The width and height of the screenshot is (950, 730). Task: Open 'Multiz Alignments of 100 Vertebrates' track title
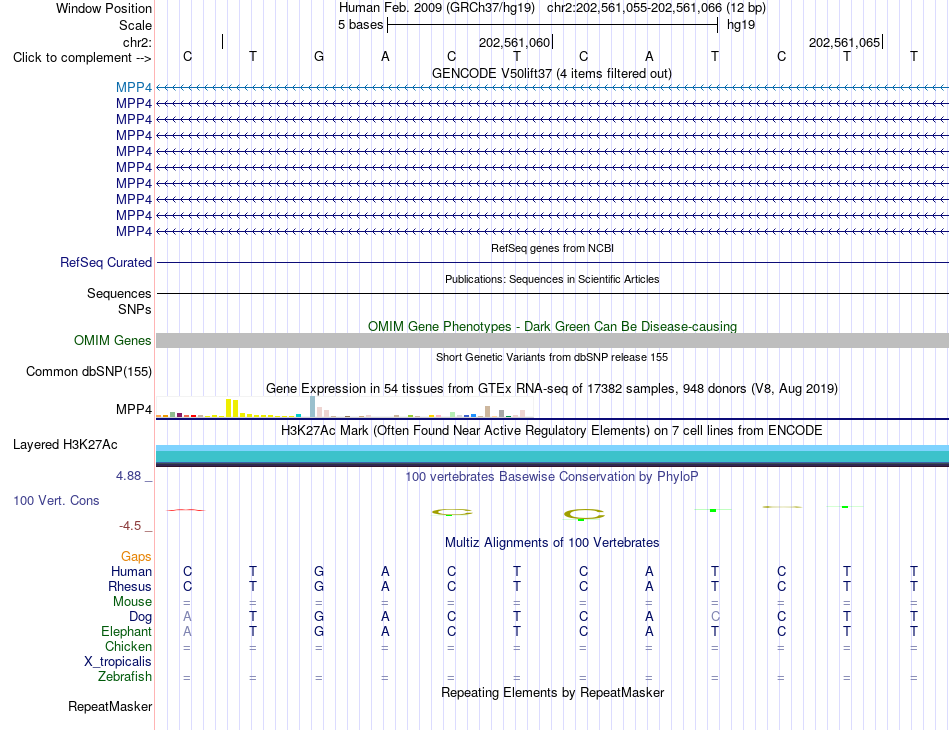point(552,543)
